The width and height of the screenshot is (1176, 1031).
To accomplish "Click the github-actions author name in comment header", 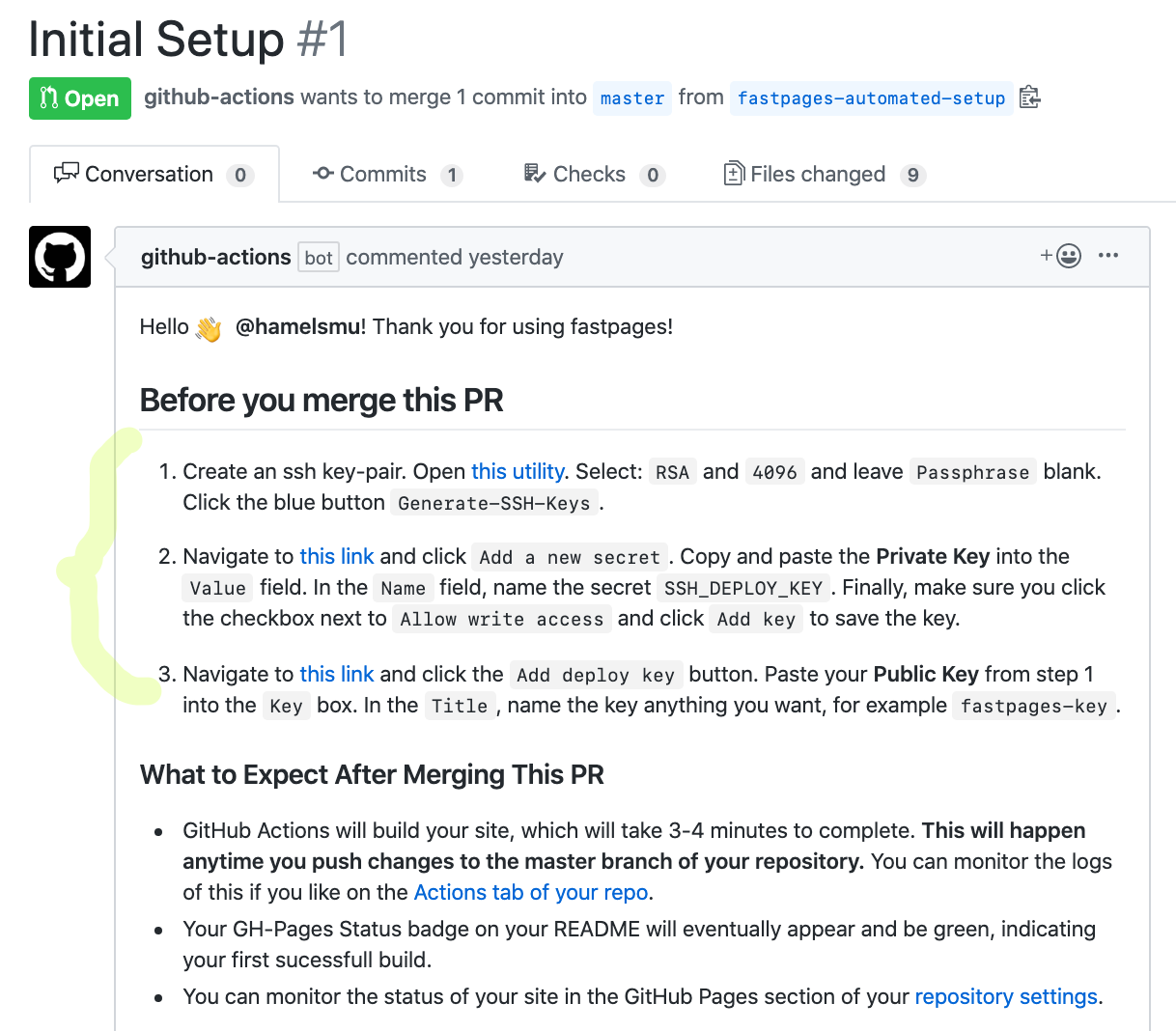I will tap(215, 258).
